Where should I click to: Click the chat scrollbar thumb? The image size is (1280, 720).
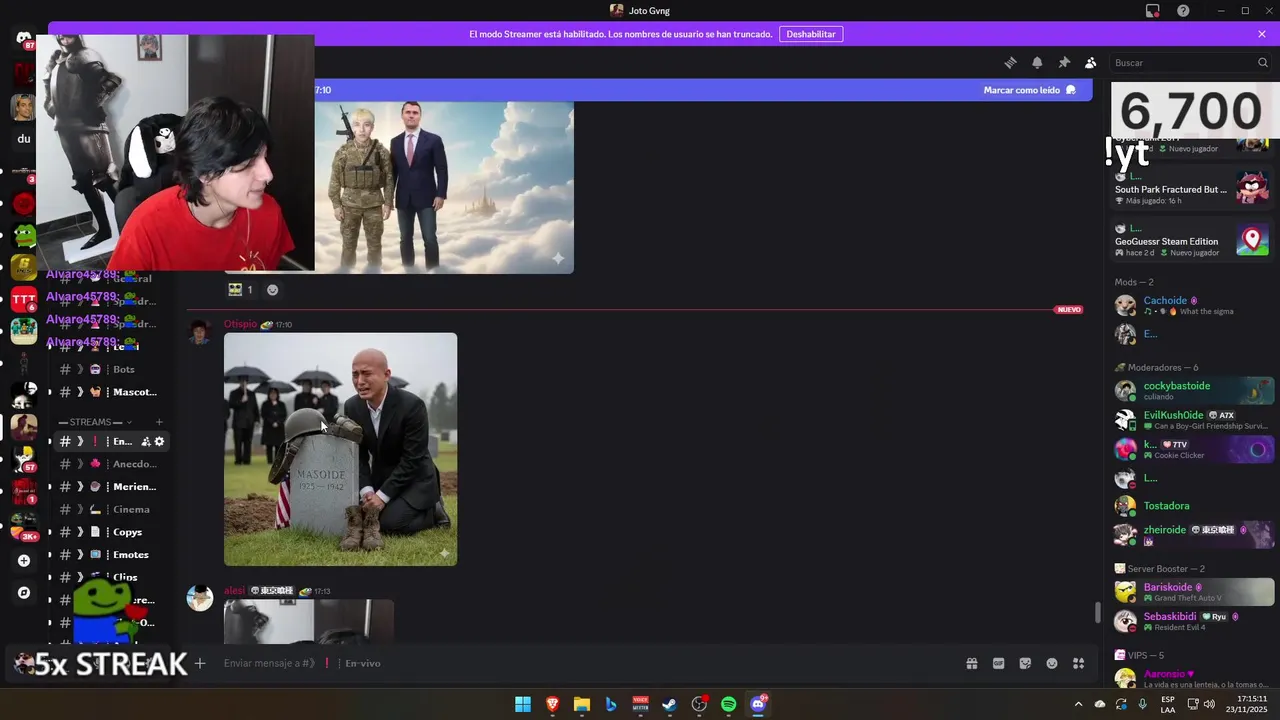point(1097,612)
